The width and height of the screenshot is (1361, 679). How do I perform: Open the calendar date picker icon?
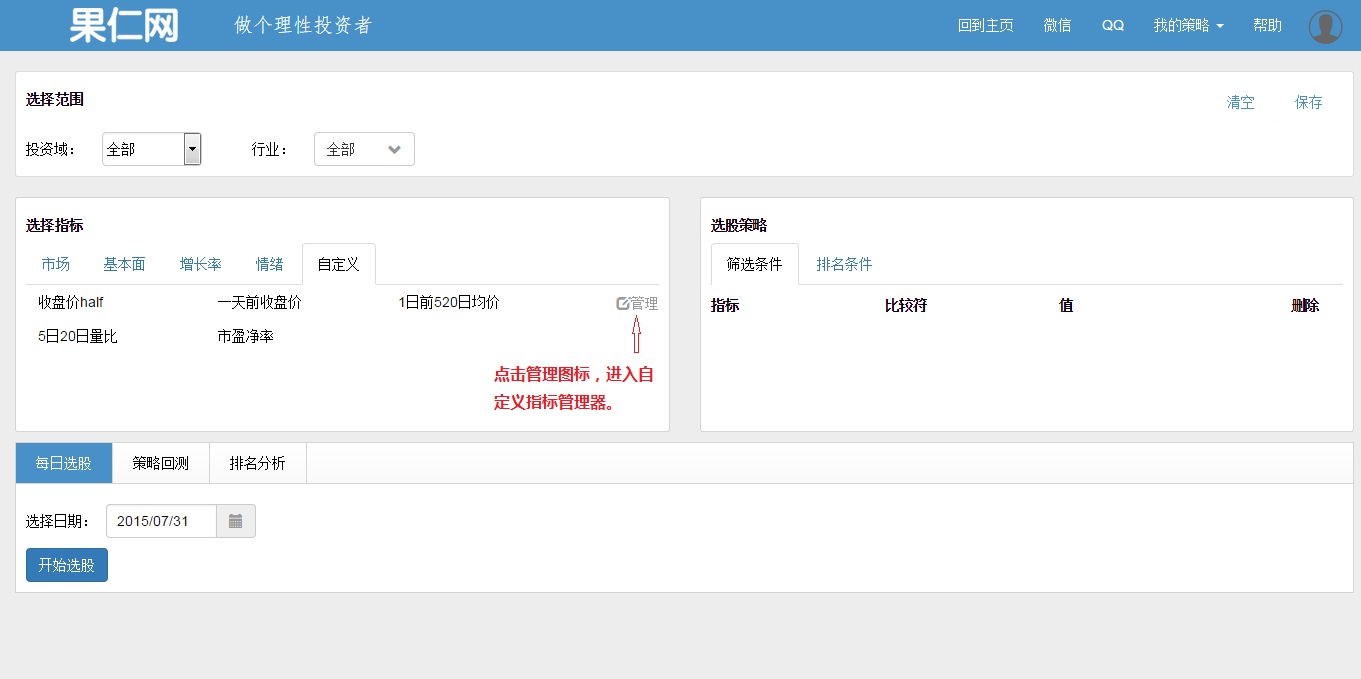click(236, 521)
